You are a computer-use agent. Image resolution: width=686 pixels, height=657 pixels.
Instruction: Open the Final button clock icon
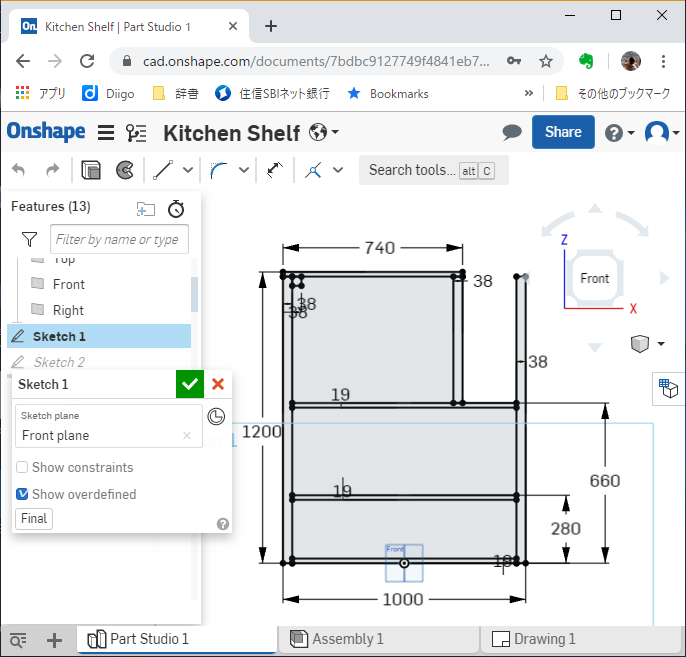(216, 416)
